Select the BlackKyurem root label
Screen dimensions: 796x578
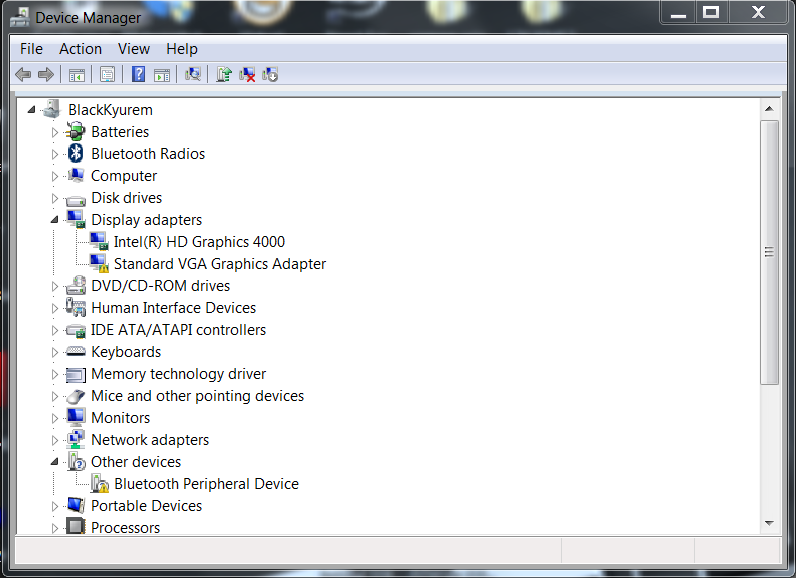[110, 110]
